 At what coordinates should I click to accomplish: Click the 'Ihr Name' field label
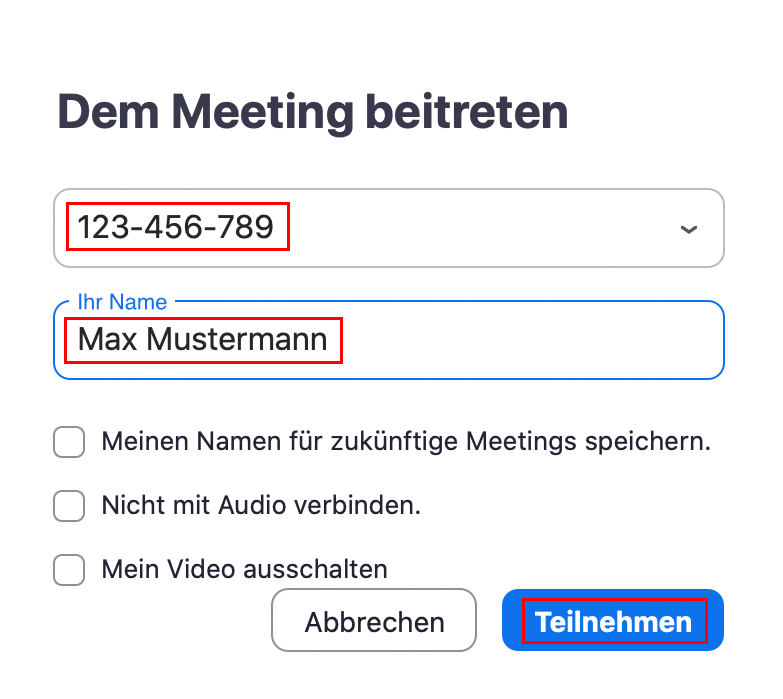pyautogui.click(x=122, y=302)
